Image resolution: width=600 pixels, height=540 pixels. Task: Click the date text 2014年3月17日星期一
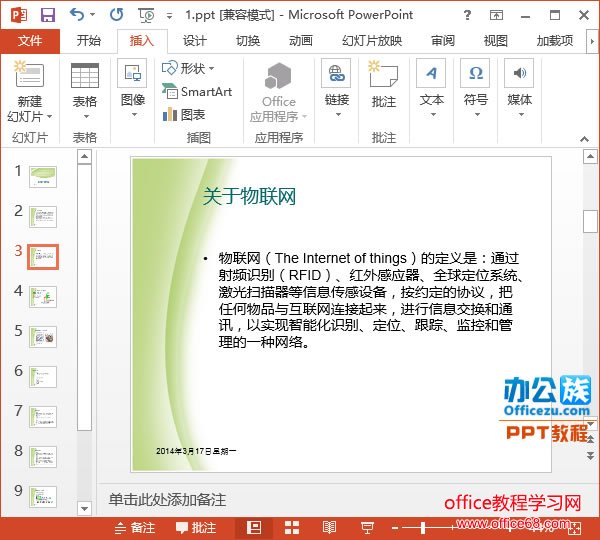[196, 451]
